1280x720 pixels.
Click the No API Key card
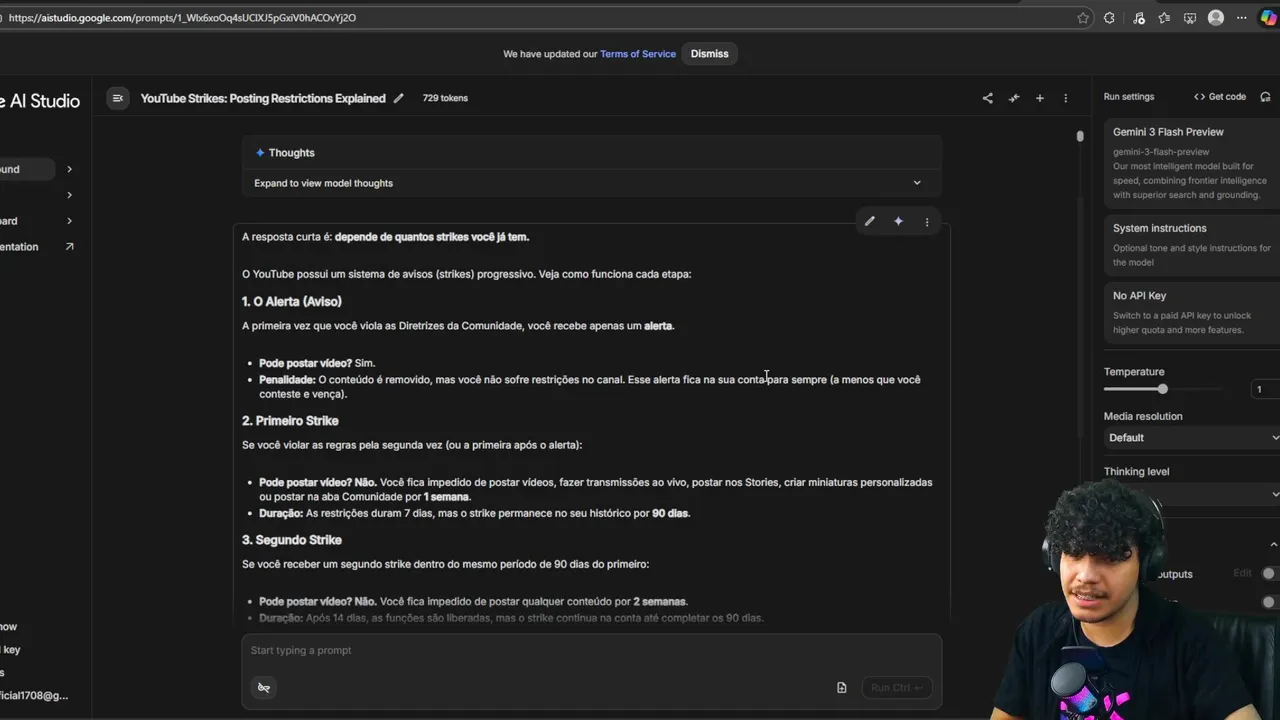click(x=1192, y=312)
